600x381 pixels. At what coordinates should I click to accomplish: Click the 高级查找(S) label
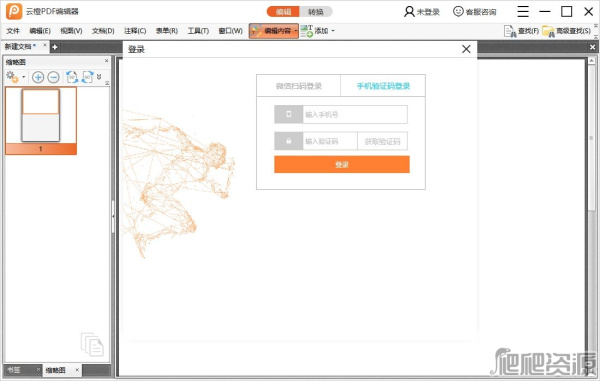point(573,31)
